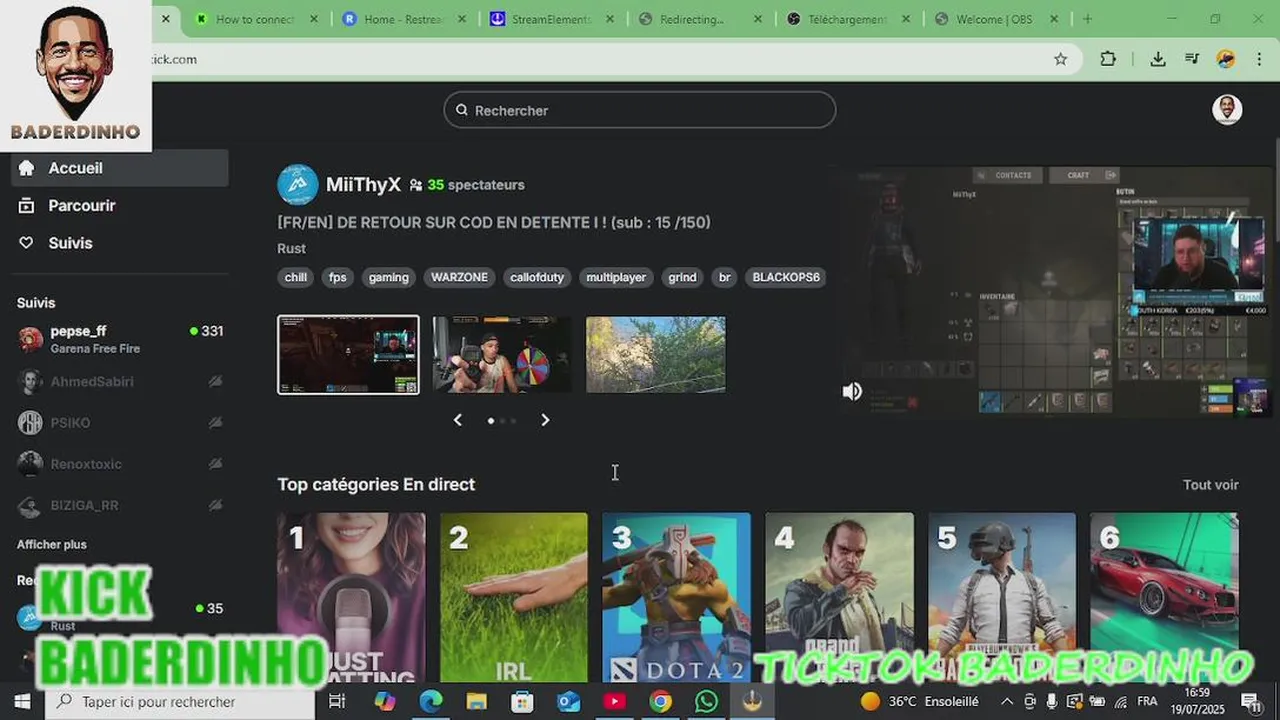Screen dimensions: 1280x720
Task: Select the chill tag
Action: click(x=296, y=277)
